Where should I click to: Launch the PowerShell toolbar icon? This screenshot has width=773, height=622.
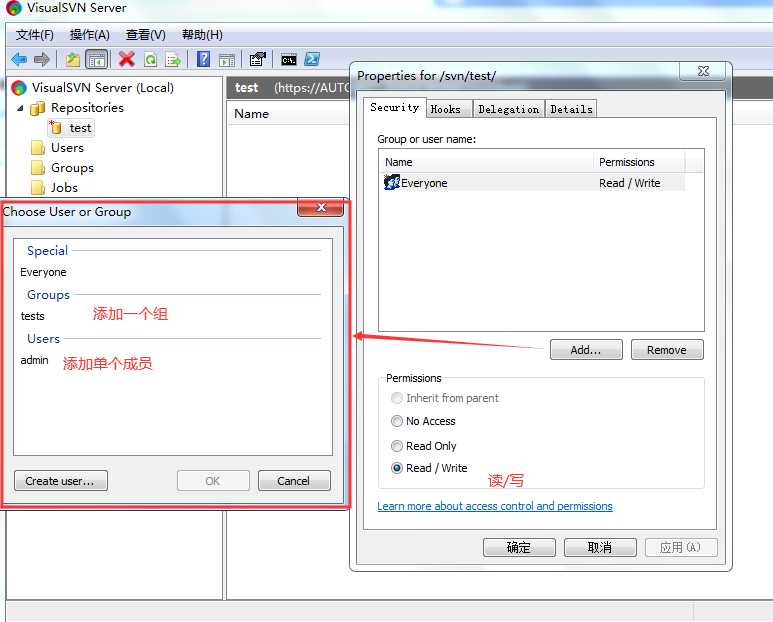(312, 60)
